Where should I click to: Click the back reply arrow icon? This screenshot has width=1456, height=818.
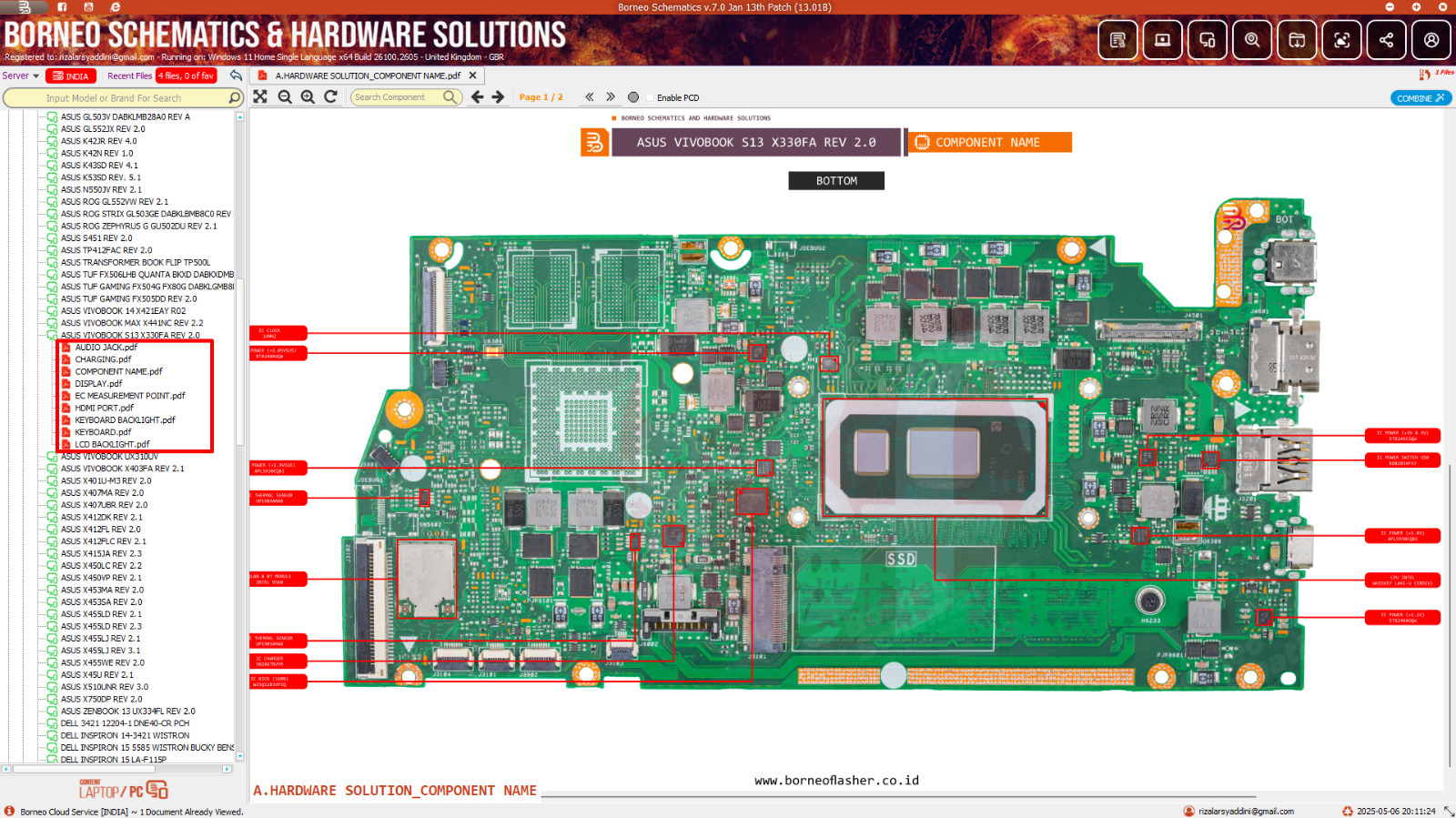coord(236,76)
